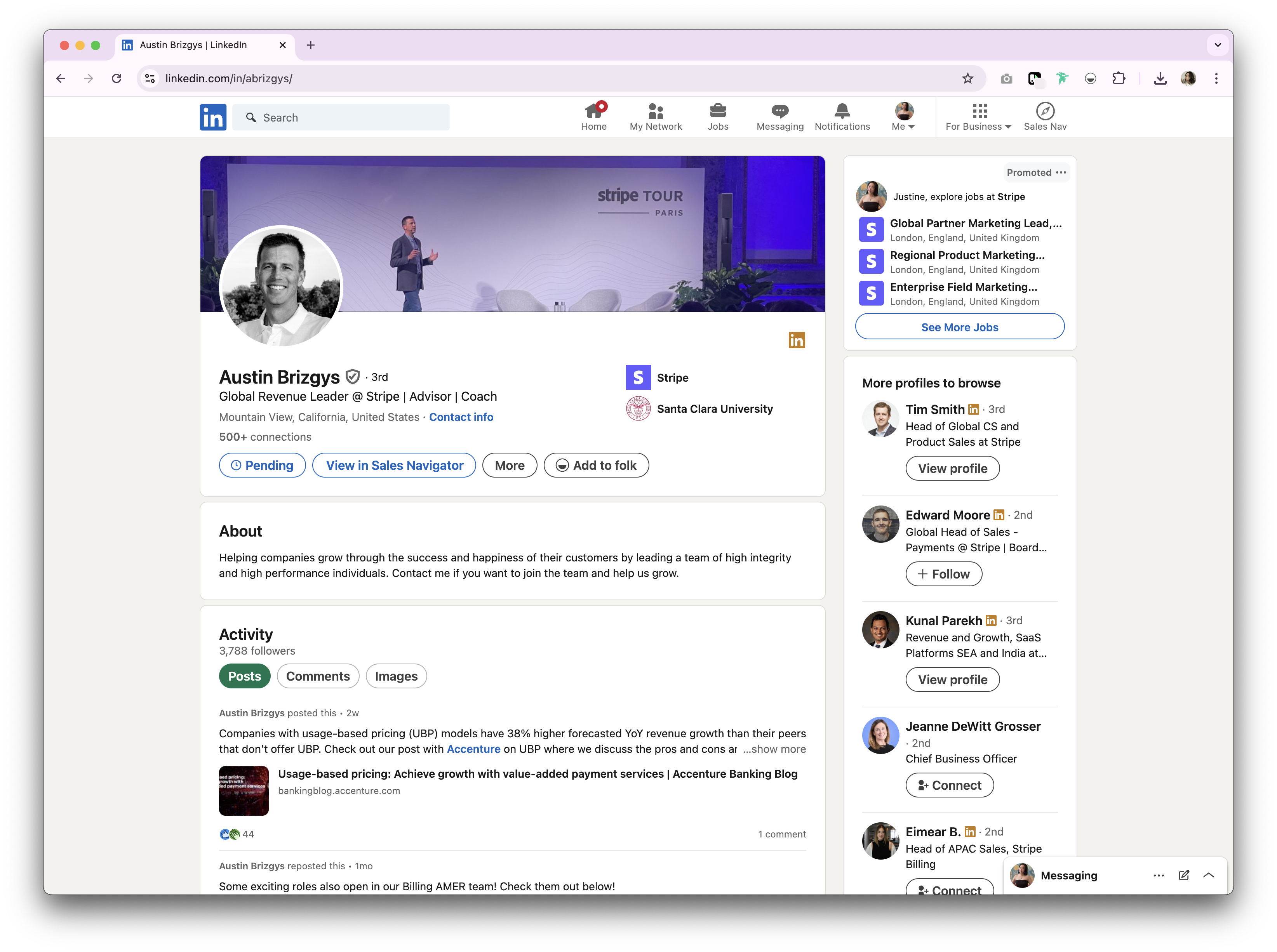Open Sales Nav compass icon
The height and width of the screenshot is (952, 1277).
(x=1045, y=111)
